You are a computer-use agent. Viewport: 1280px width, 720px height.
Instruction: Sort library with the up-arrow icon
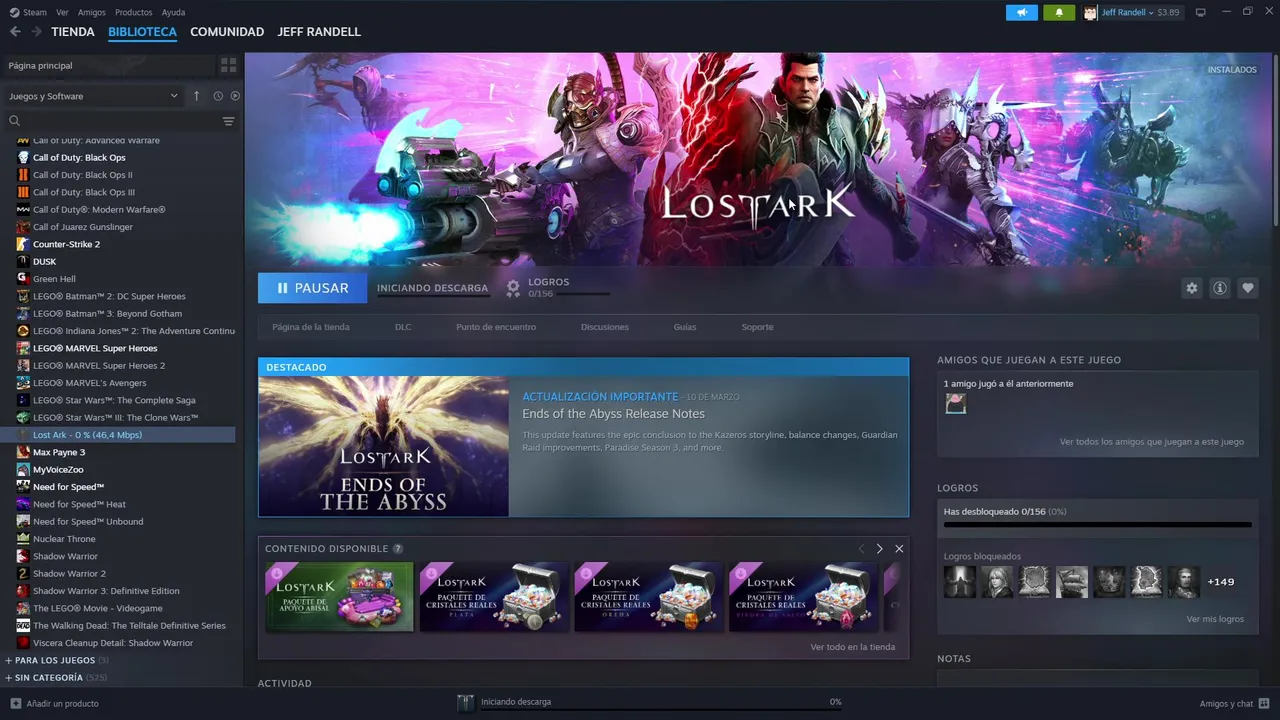tap(196, 96)
